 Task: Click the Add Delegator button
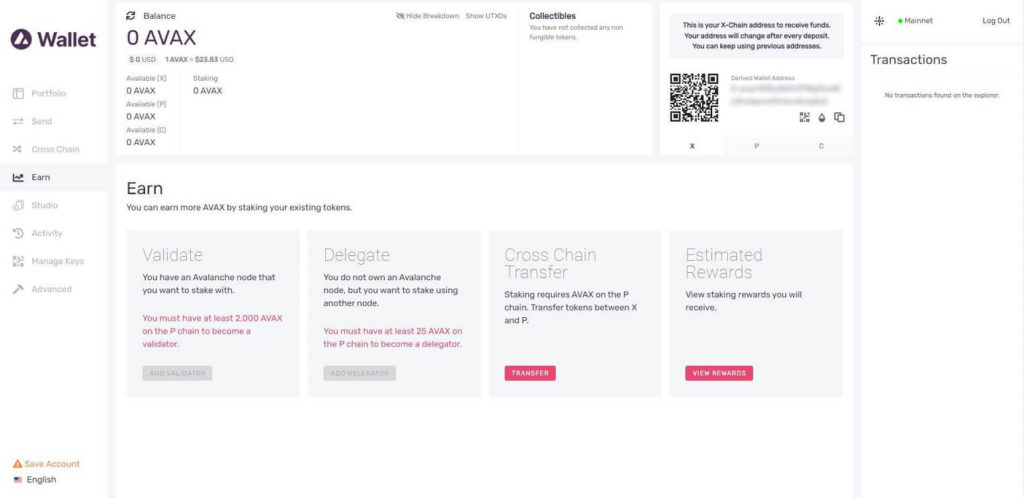(359, 373)
